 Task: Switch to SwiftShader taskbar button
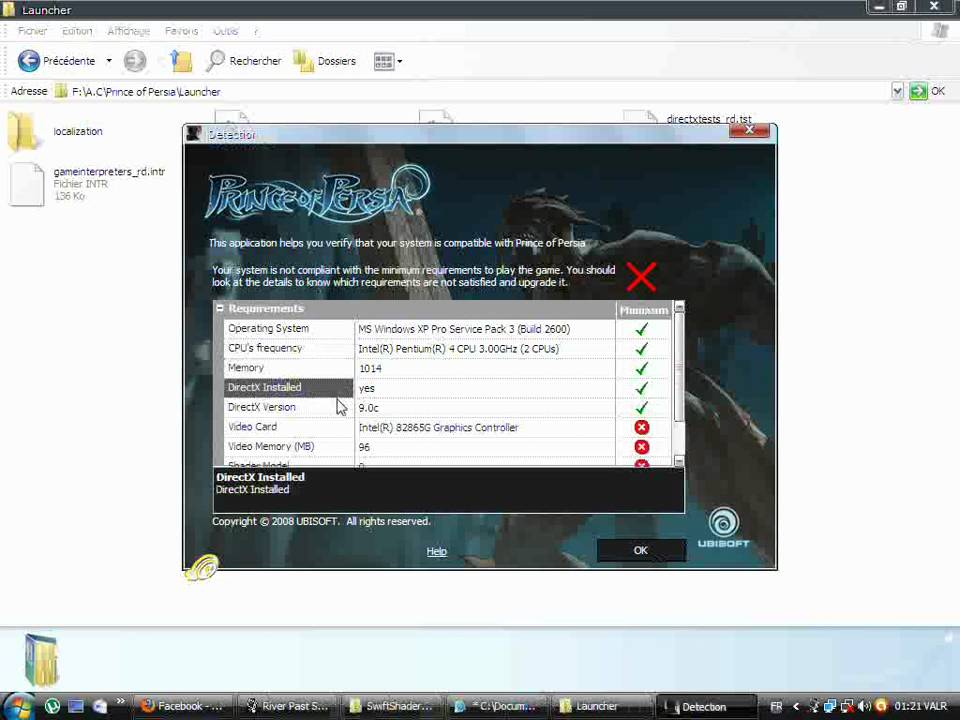[392, 706]
